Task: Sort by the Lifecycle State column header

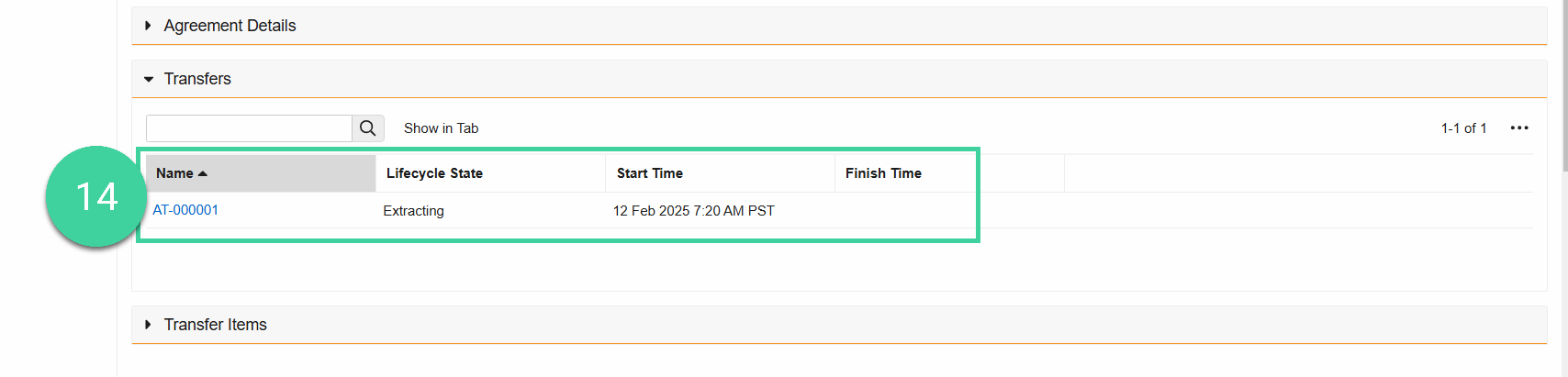Action: (x=434, y=173)
